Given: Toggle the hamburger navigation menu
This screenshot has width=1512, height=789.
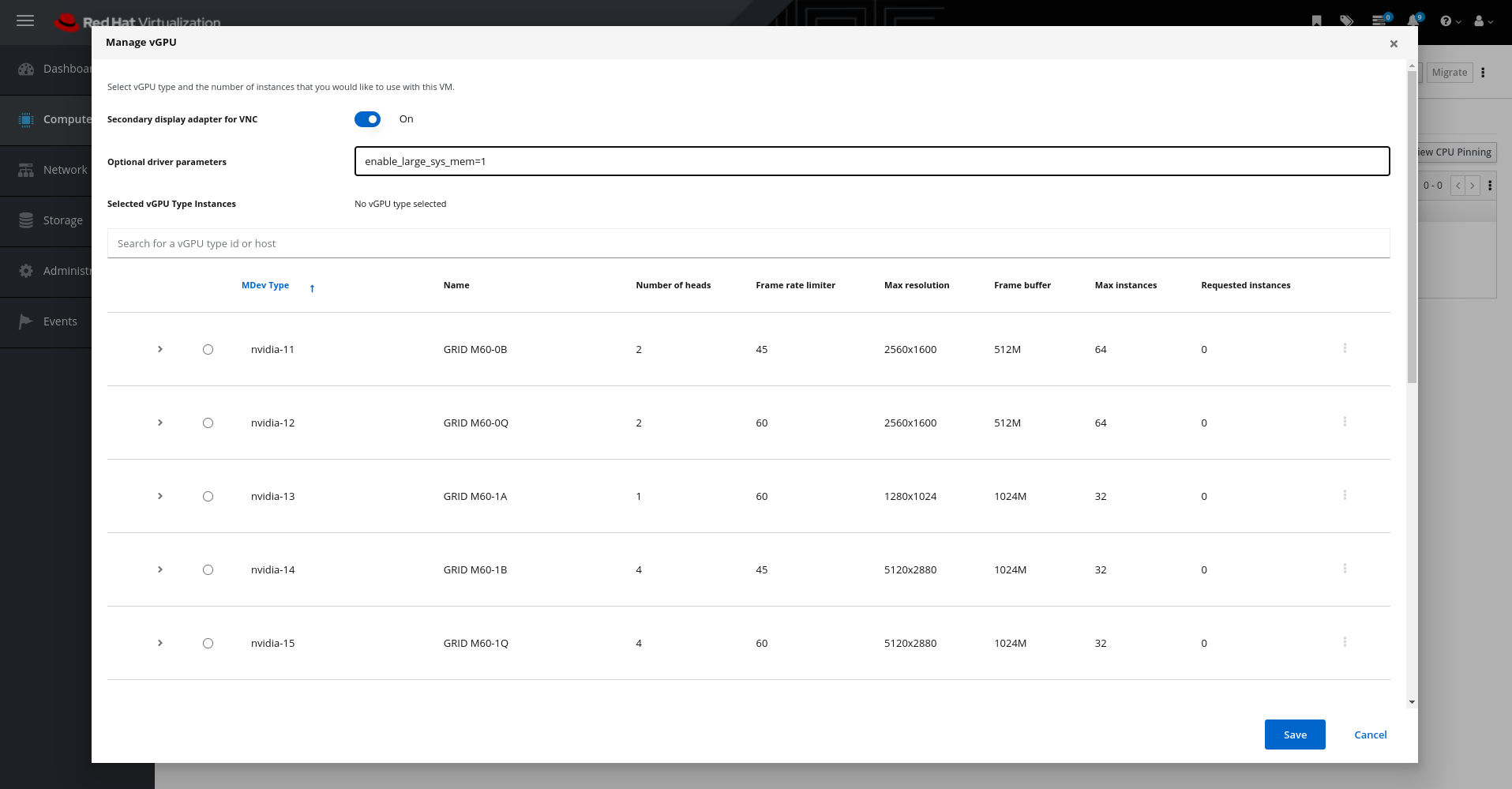Looking at the screenshot, I should [25, 21].
